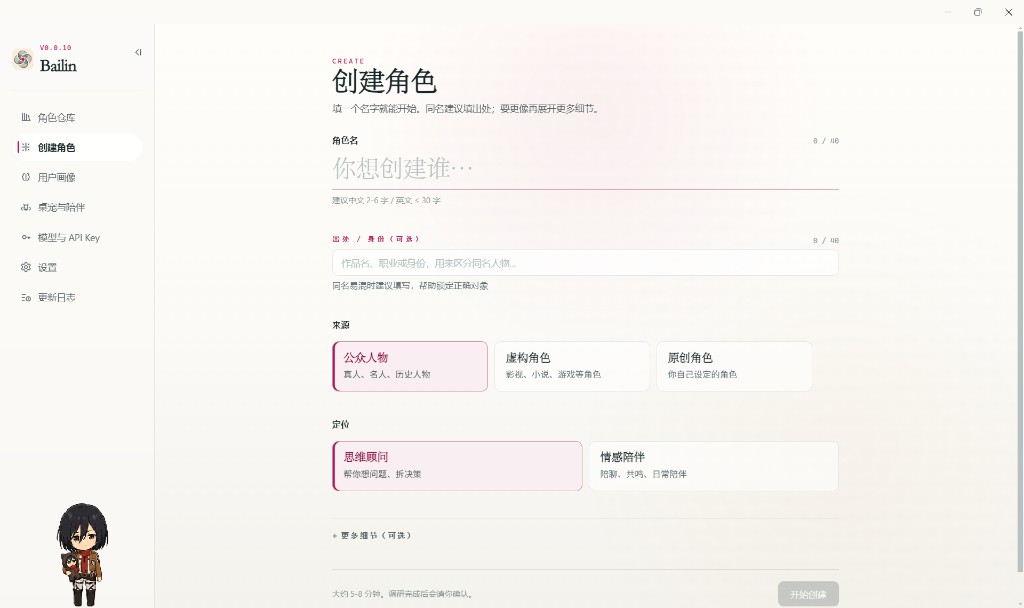1024x608 pixels.
Task: Click the 建议中文 2-6 字 hint text
Action: point(387,200)
